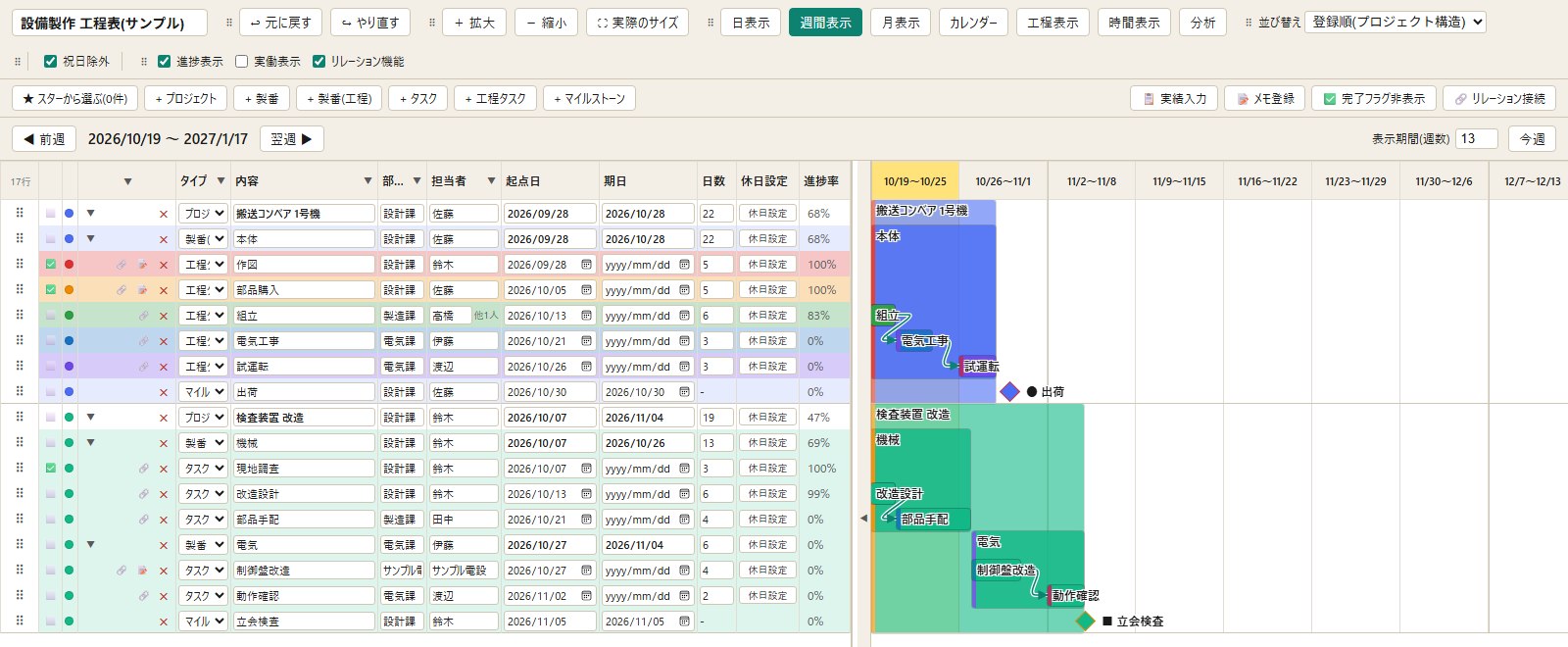1568x647 pixels.
Task: Go to next week with 翌週
Action: [292, 139]
